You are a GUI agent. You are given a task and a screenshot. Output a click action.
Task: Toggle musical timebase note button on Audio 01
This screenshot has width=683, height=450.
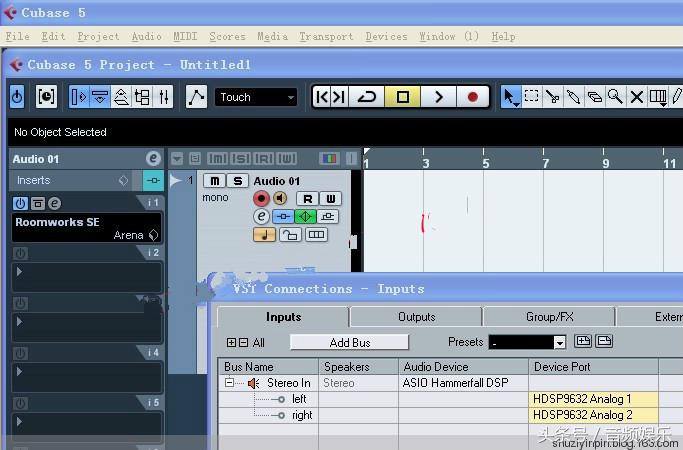pyautogui.click(x=264, y=235)
